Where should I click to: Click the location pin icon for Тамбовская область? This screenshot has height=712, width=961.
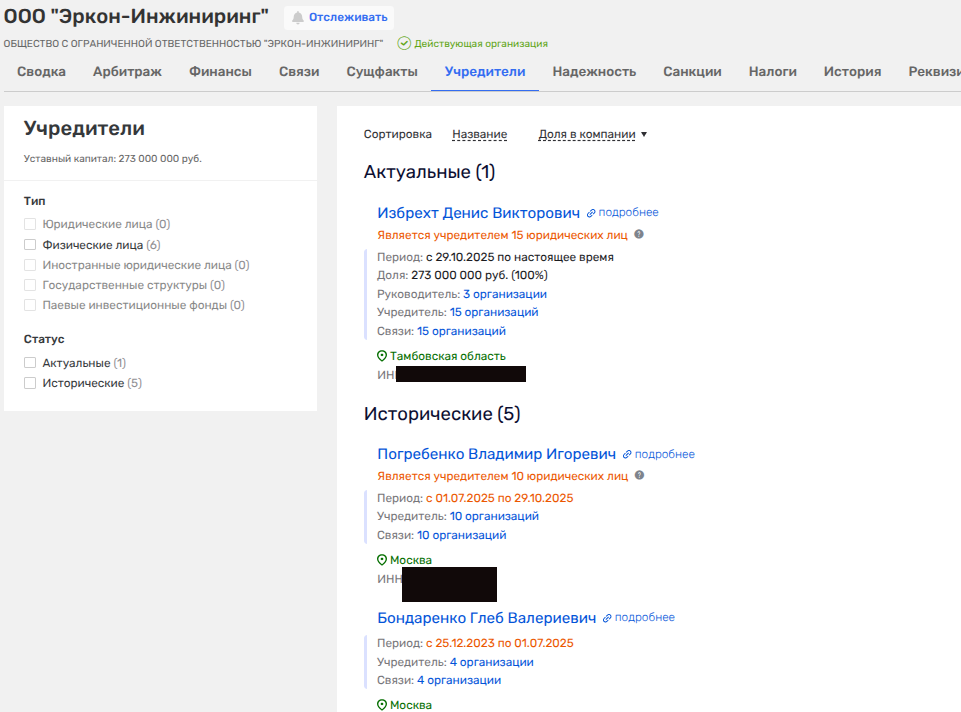coord(381,356)
